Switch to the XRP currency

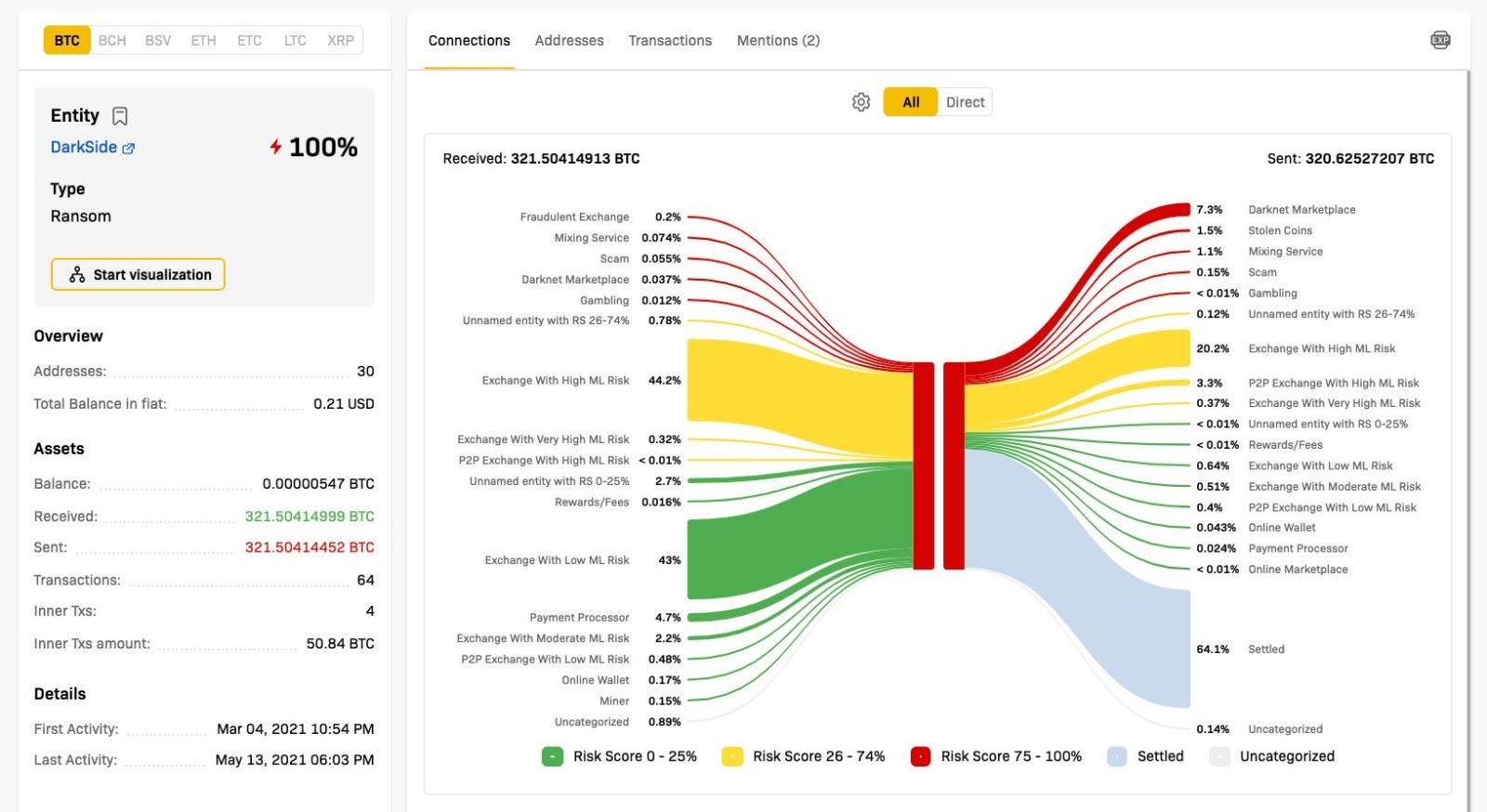[x=340, y=41]
